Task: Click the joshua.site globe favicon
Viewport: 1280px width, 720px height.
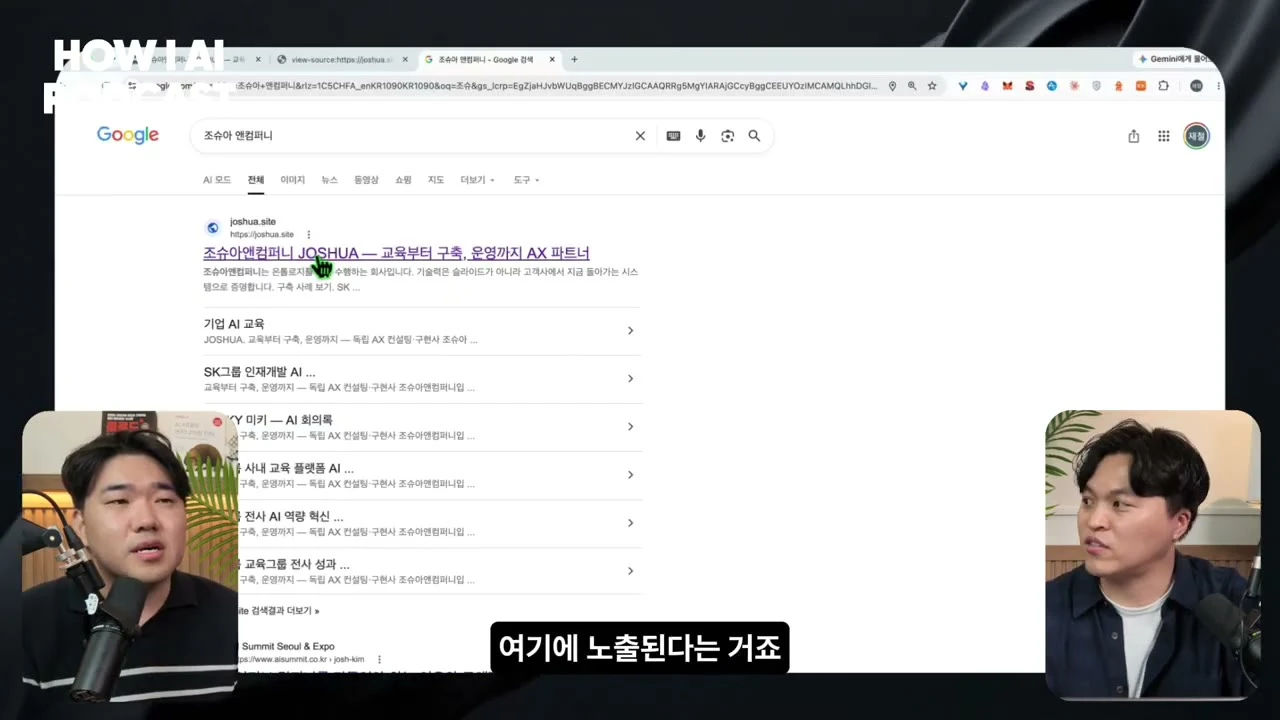Action: 212,228
